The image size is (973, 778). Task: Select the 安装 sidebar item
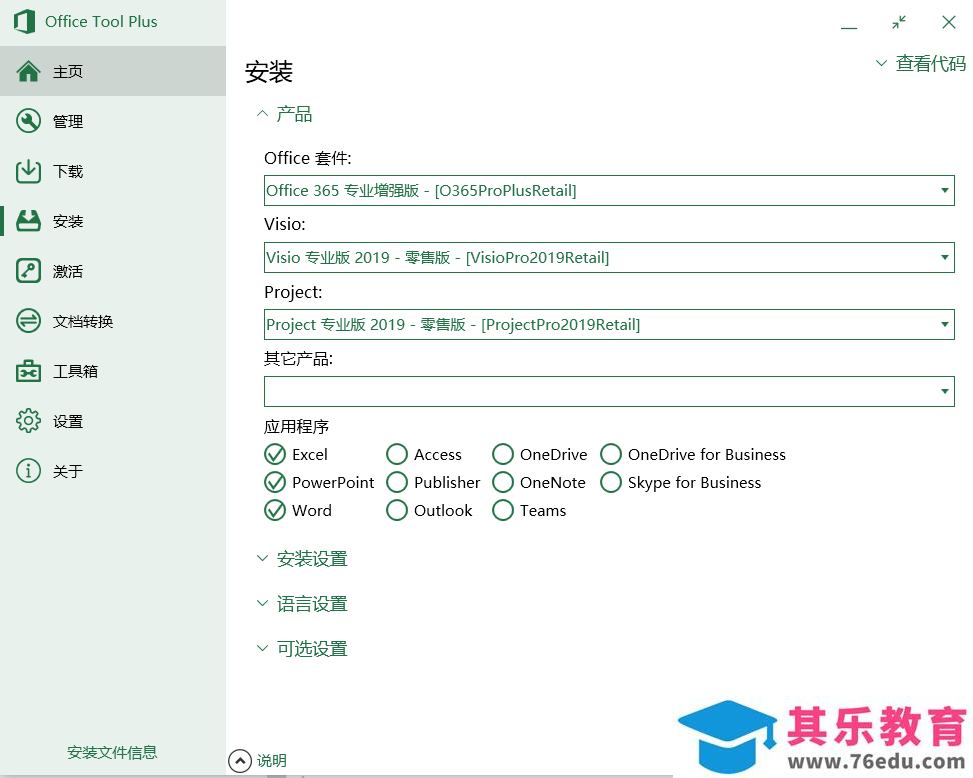[113, 221]
